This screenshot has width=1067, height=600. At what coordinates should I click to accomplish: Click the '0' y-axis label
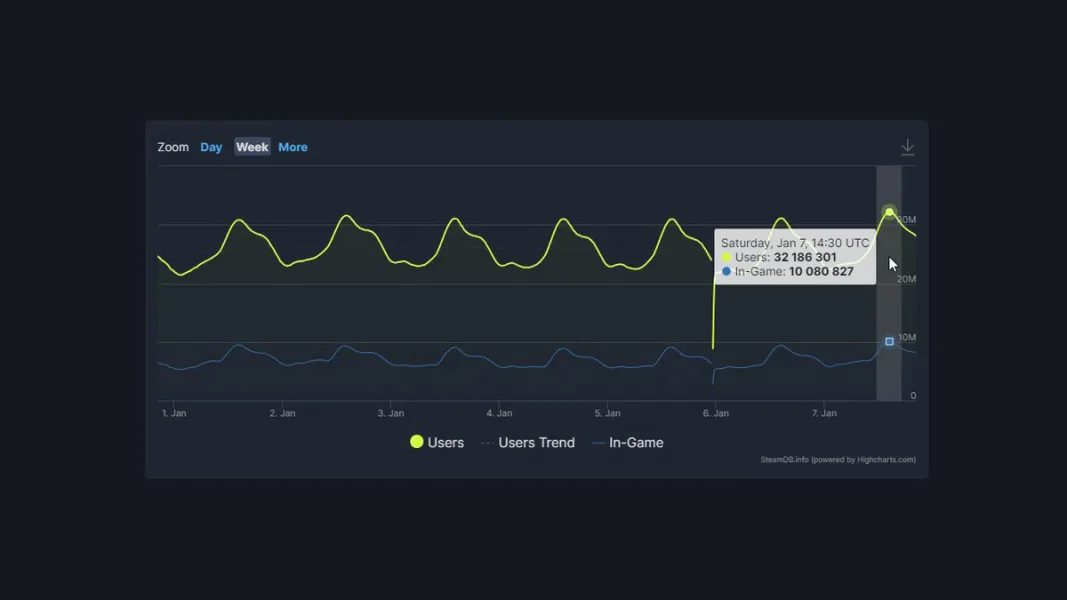(x=913, y=396)
